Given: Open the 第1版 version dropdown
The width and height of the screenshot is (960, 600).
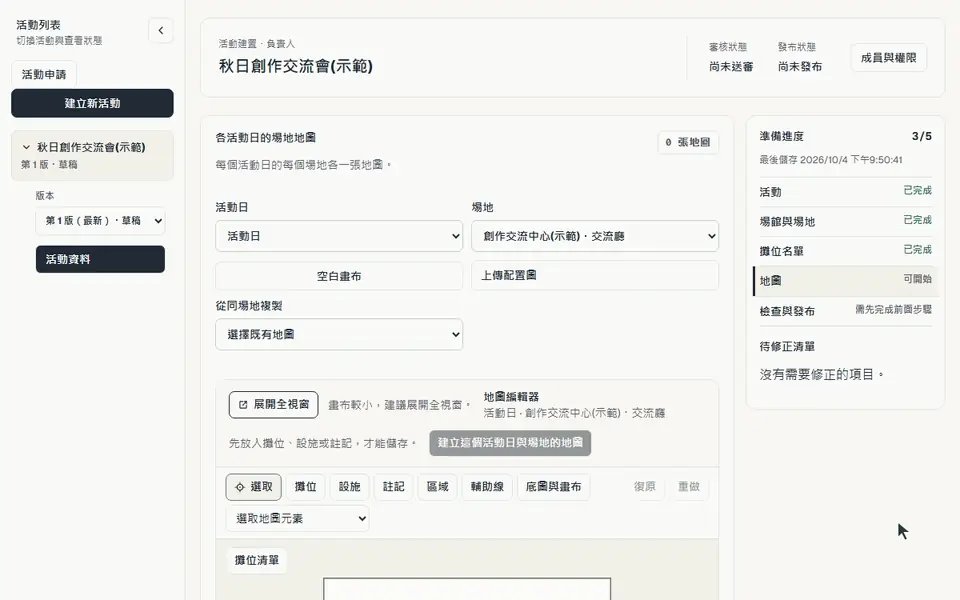Looking at the screenshot, I should tap(100, 220).
